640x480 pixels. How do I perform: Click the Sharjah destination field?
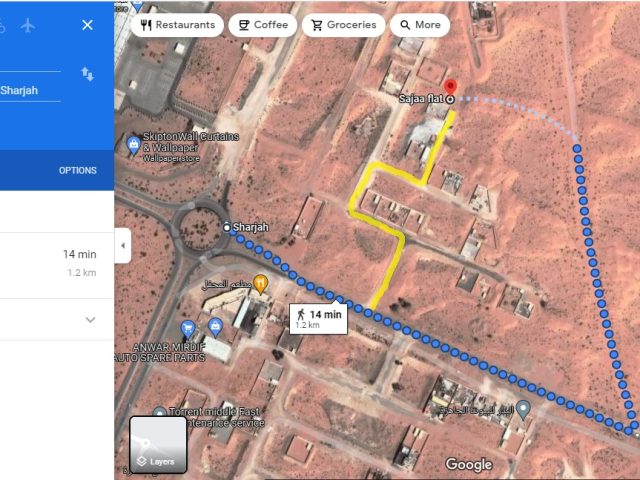(30, 91)
